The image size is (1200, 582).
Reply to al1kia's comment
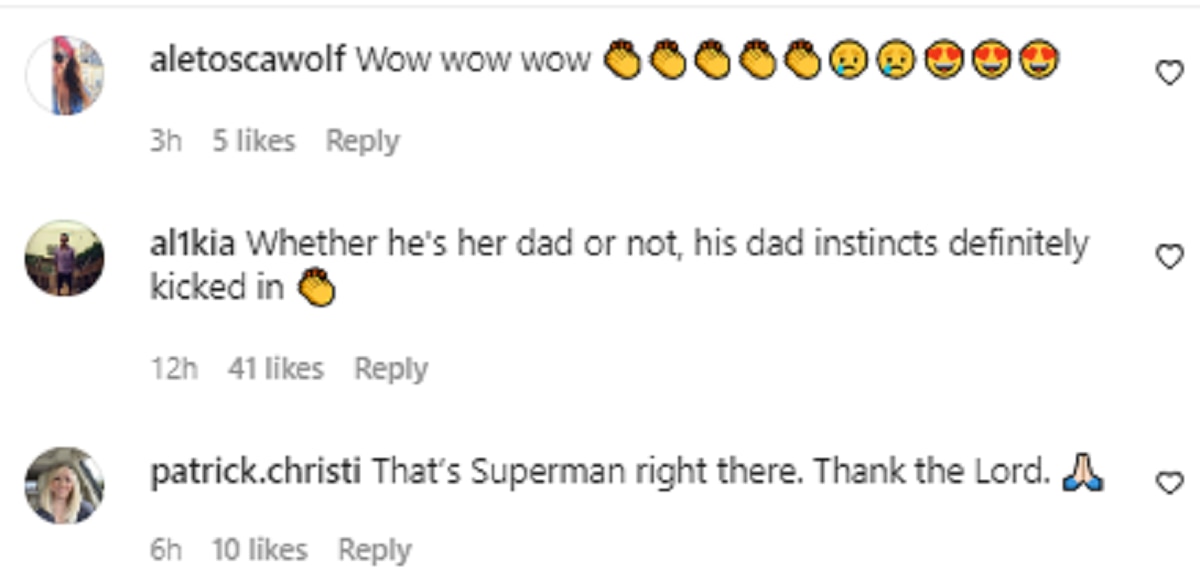coord(390,369)
